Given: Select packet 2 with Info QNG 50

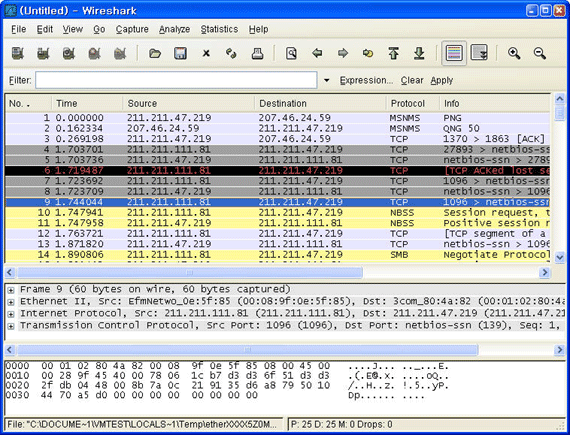Looking at the screenshot, I should 277,128.
